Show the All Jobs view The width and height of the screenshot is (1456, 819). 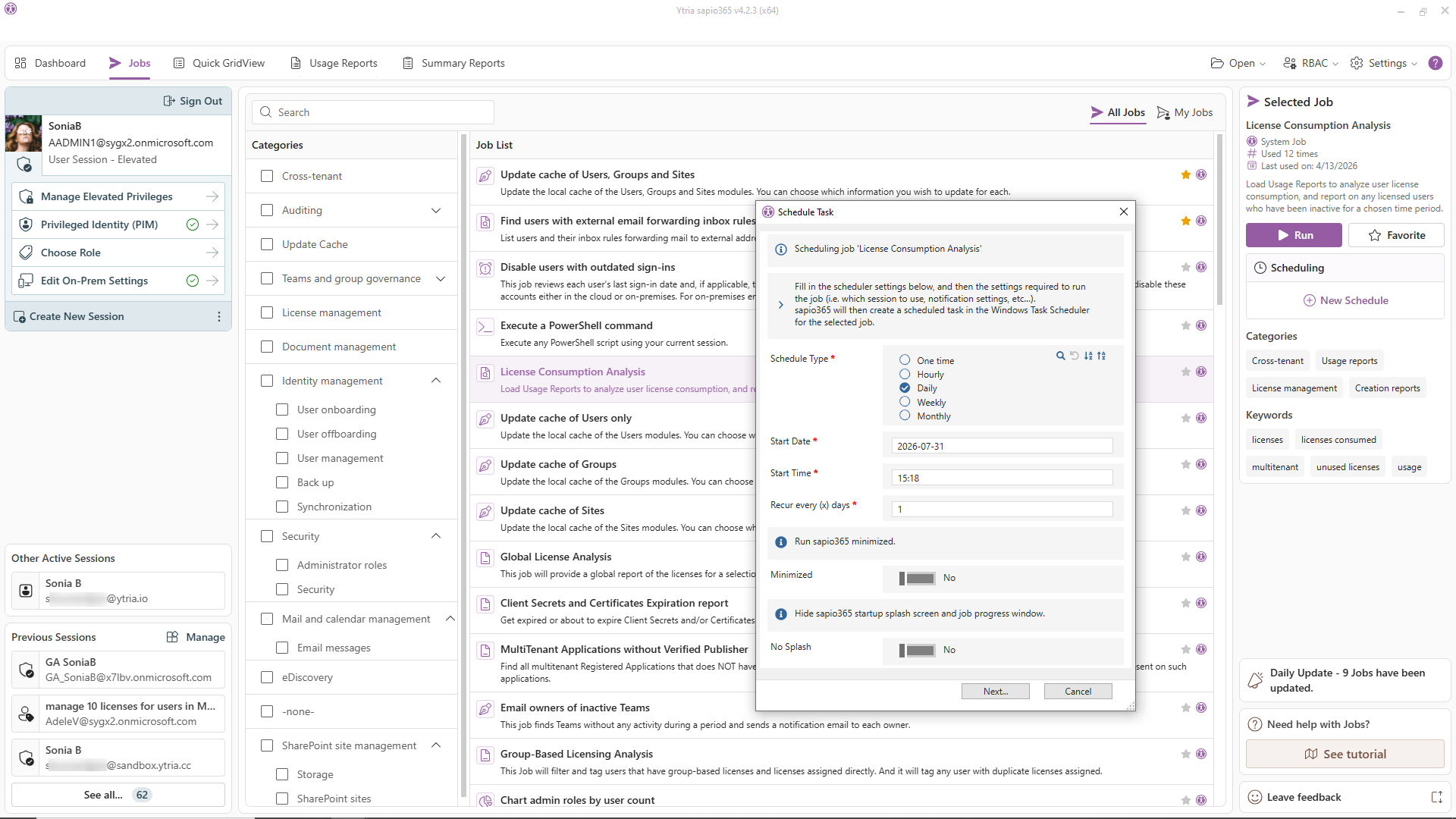click(x=1118, y=112)
